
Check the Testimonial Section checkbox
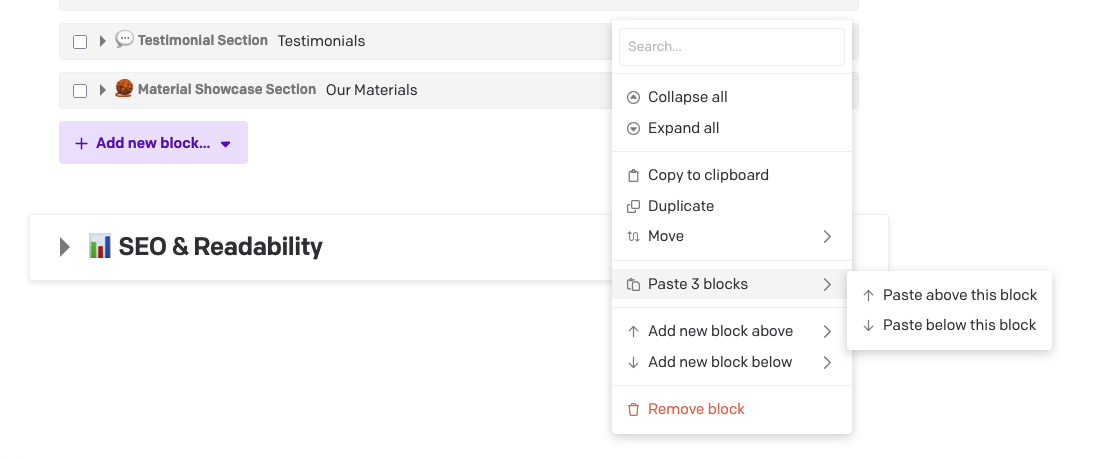(x=80, y=41)
